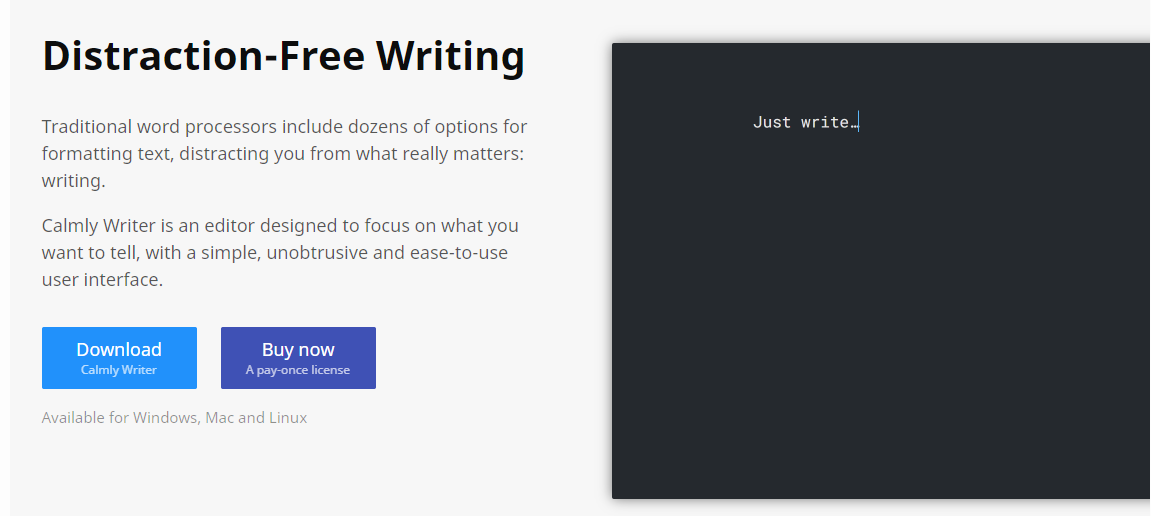The height and width of the screenshot is (516, 1151).
Task: Click the Download Calmly Writer button
Action: click(119, 357)
